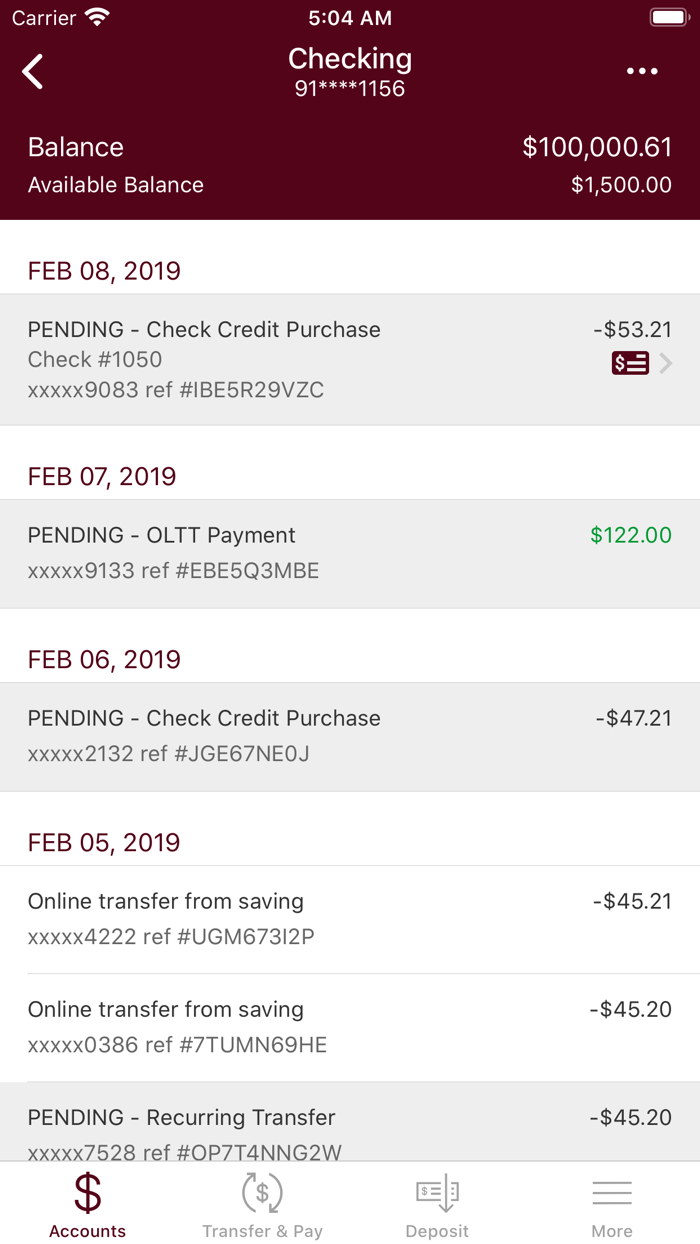The image size is (700, 1244).
Task: Select the Transfer & Pay icon
Action: click(x=262, y=1193)
